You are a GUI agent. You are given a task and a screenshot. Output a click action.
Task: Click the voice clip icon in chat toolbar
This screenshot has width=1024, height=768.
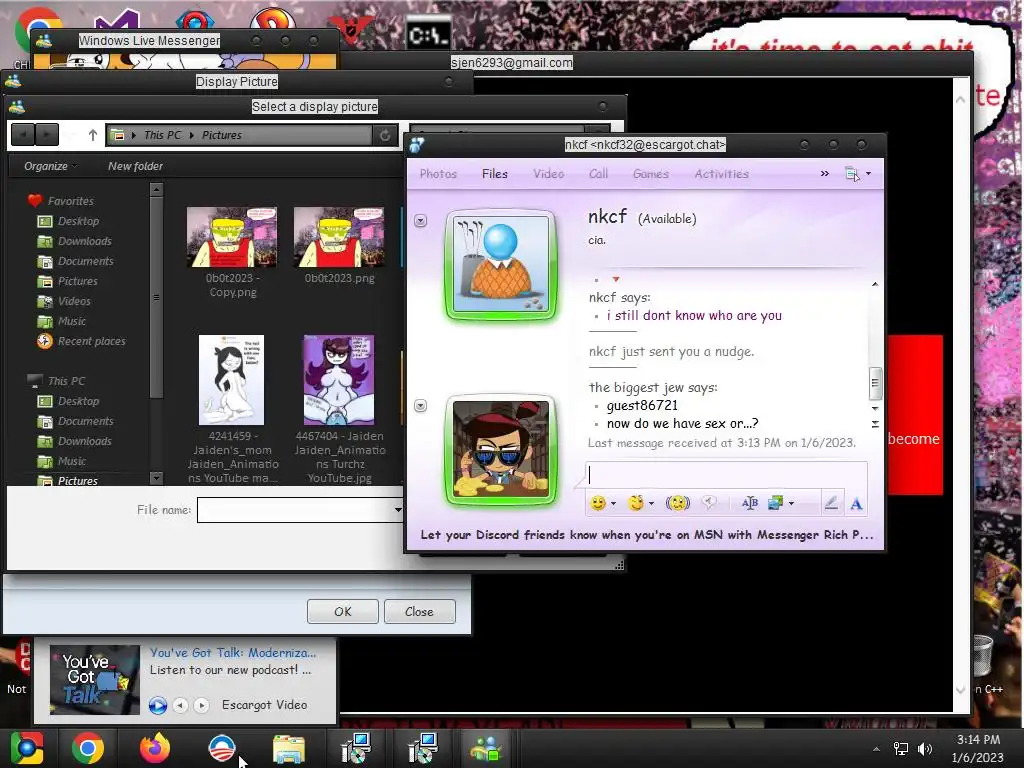(x=709, y=502)
